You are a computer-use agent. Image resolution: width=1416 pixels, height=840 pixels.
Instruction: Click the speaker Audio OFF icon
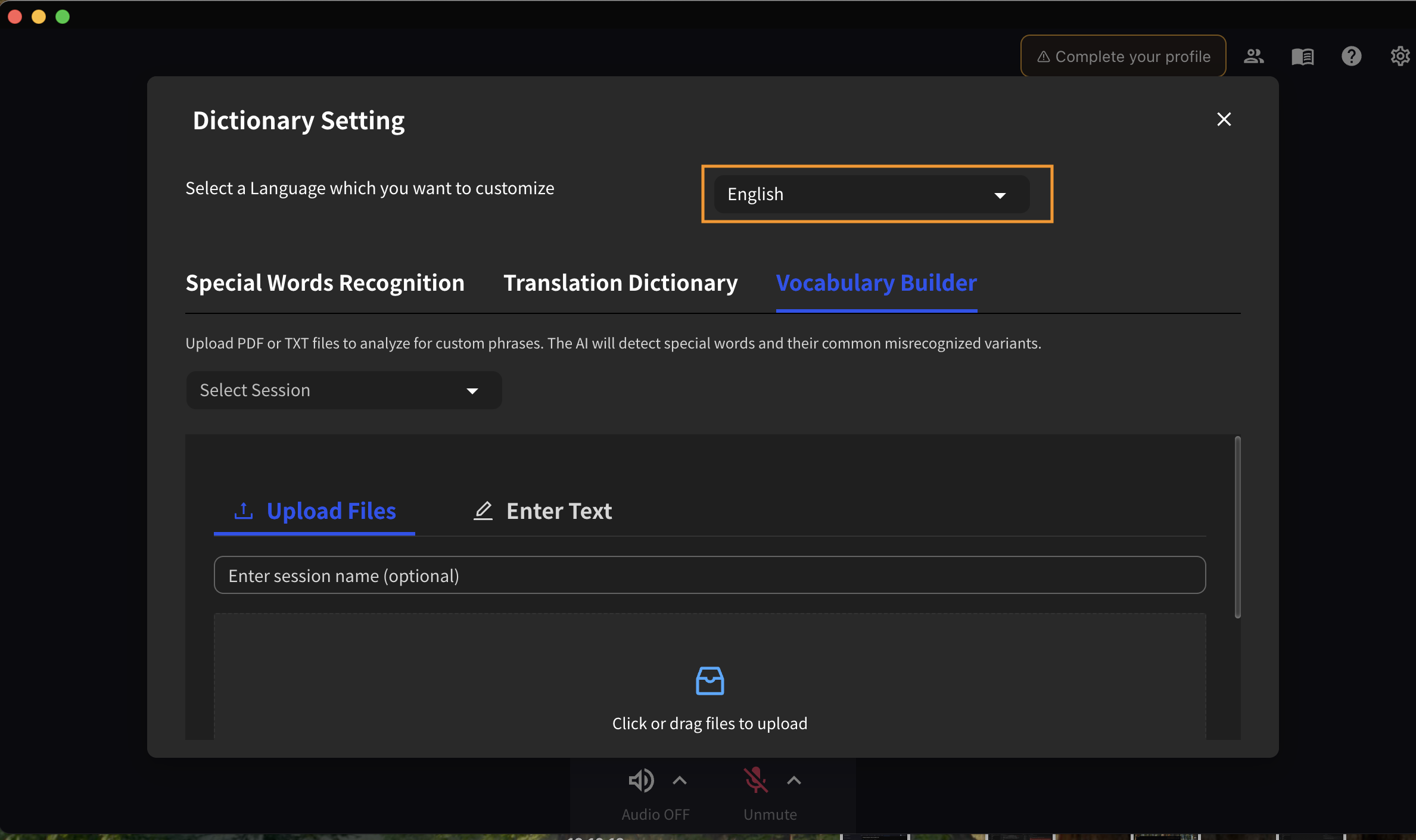coord(641,780)
